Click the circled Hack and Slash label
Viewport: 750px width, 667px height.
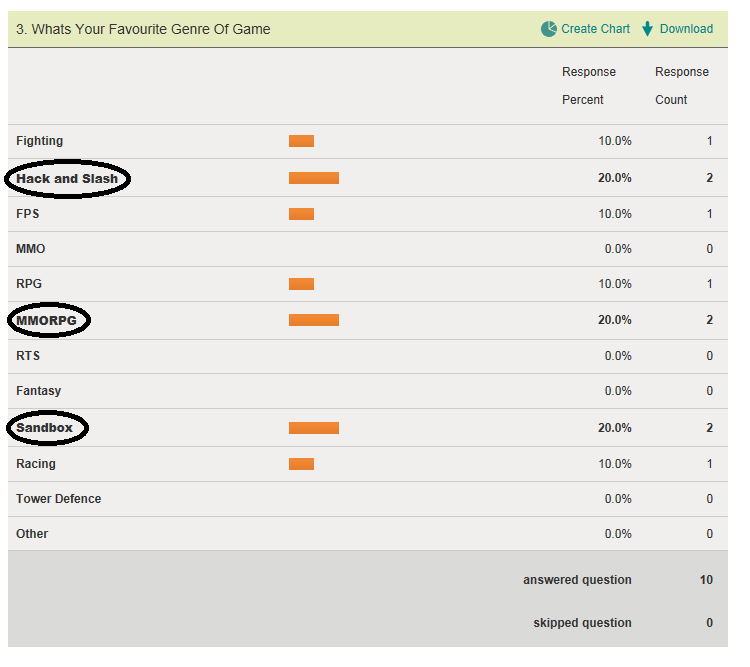[x=67, y=179]
